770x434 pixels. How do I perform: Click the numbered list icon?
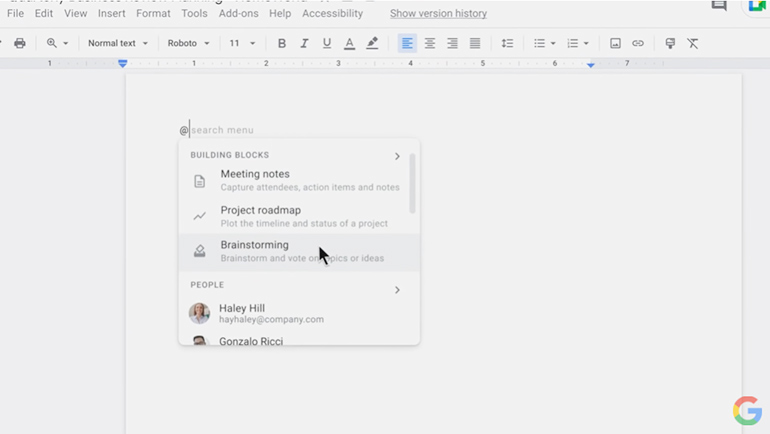click(x=573, y=43)
